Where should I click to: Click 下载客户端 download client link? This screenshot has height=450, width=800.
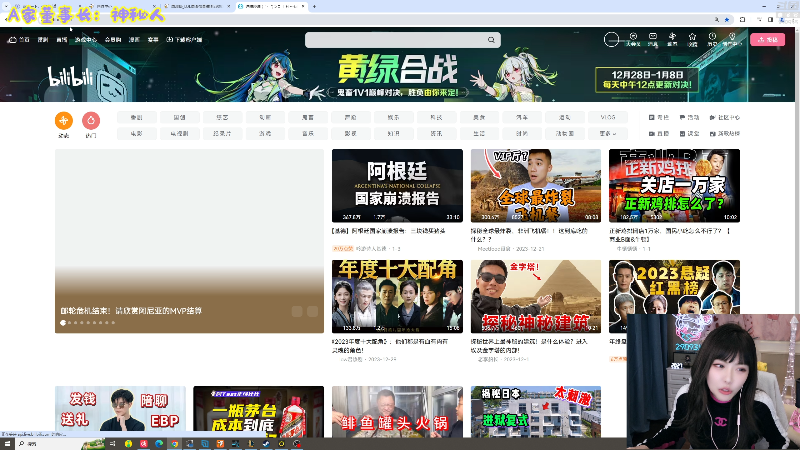click(184, 39)
